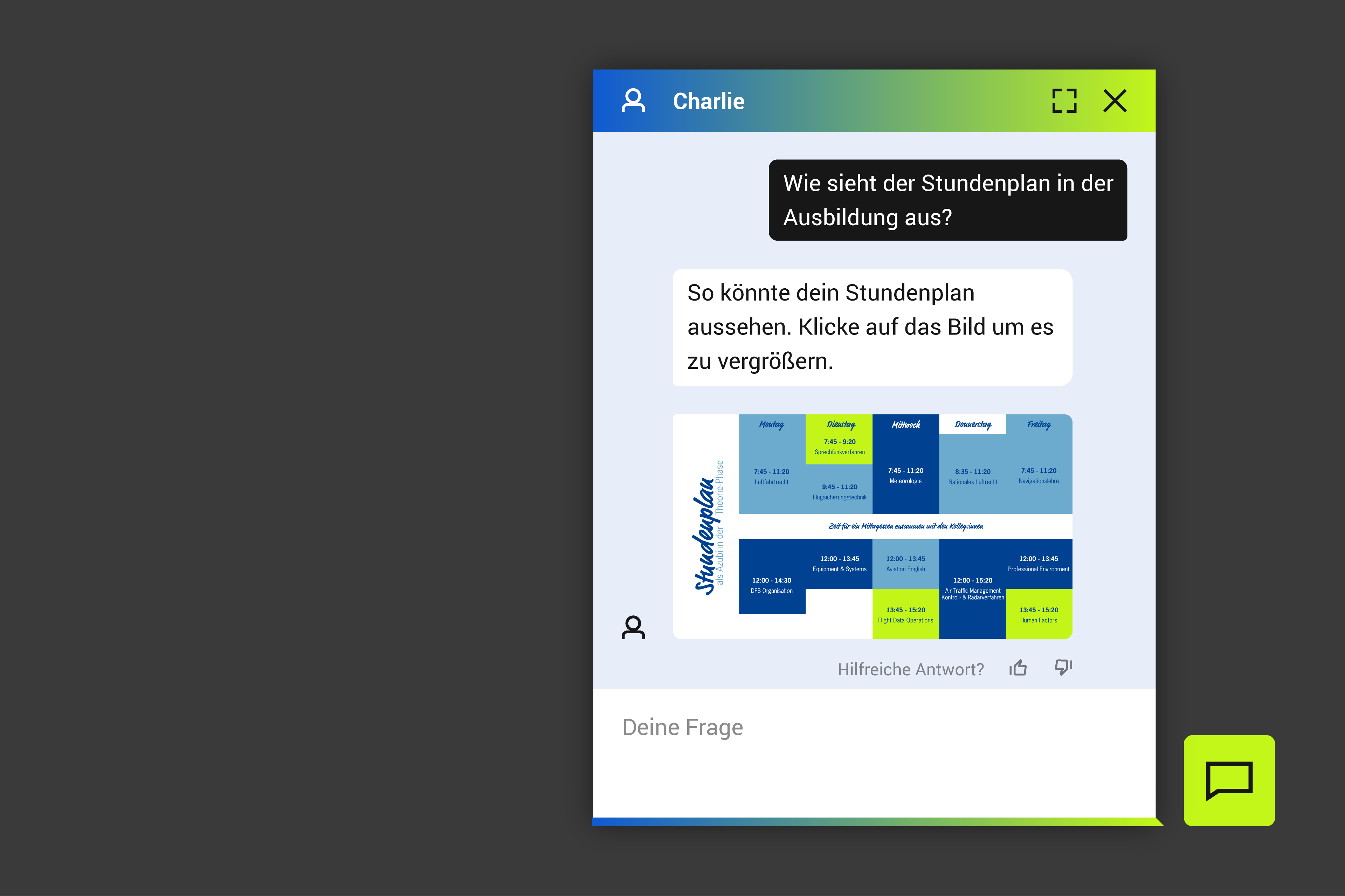Click the bot reply about Stundenplan
Image resolution: width=1345 pixels, height=896 pixels.
[872, 327]
